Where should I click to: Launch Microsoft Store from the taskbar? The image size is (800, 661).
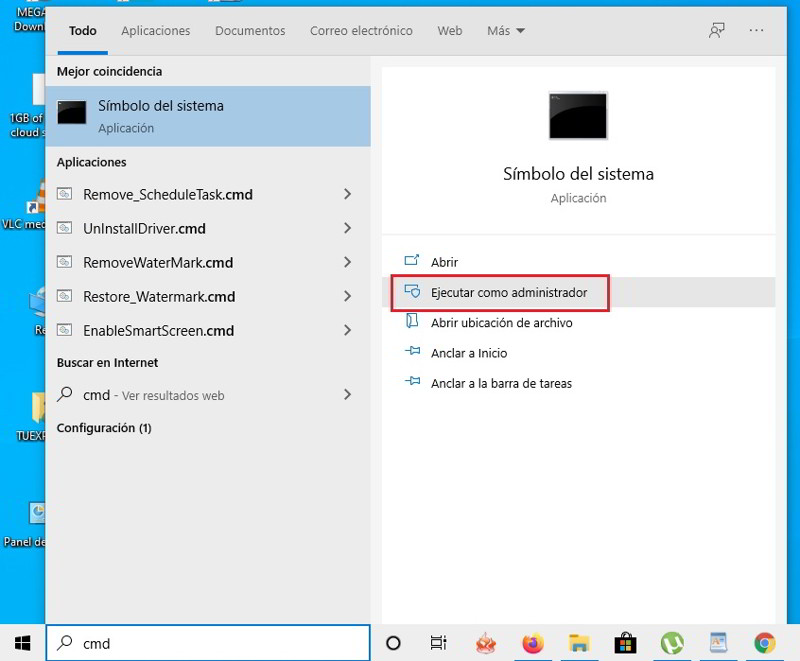(626, 643)
